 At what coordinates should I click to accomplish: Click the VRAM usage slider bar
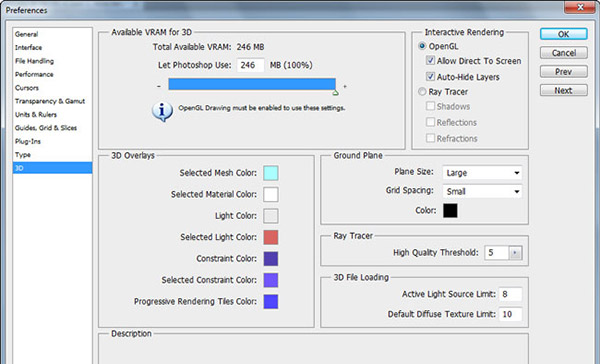coord(252,84)
